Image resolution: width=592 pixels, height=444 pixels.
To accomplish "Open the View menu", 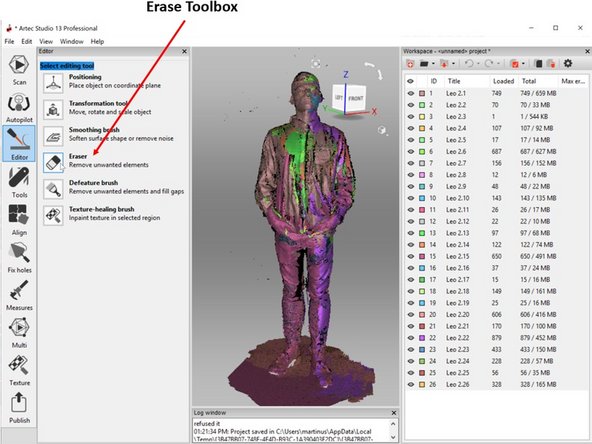I will (46, 42).
